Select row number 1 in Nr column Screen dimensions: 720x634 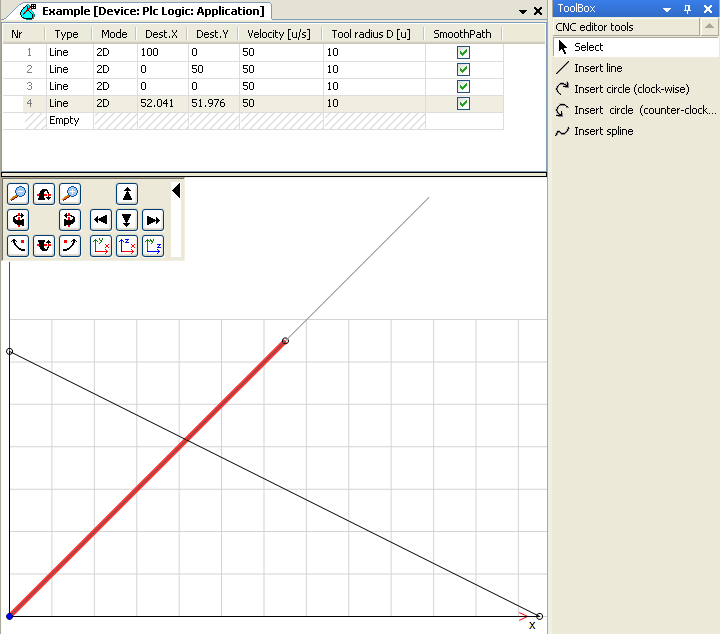[x=29, y=52]
